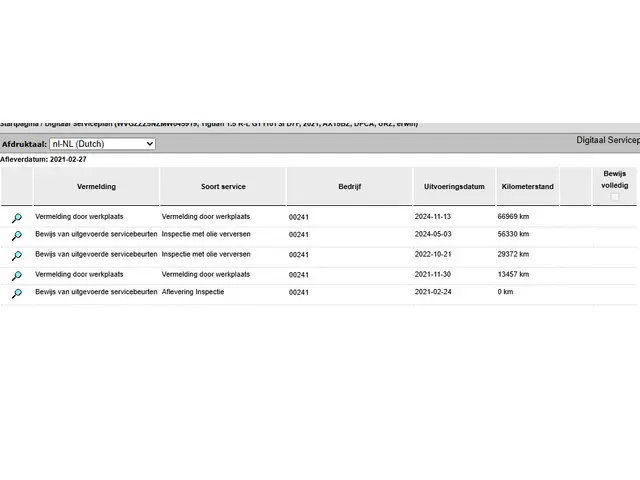Select the Bedrijf column header
This screenshot has width=640, height=480.
pyautogui.click(x=349, y=187)
